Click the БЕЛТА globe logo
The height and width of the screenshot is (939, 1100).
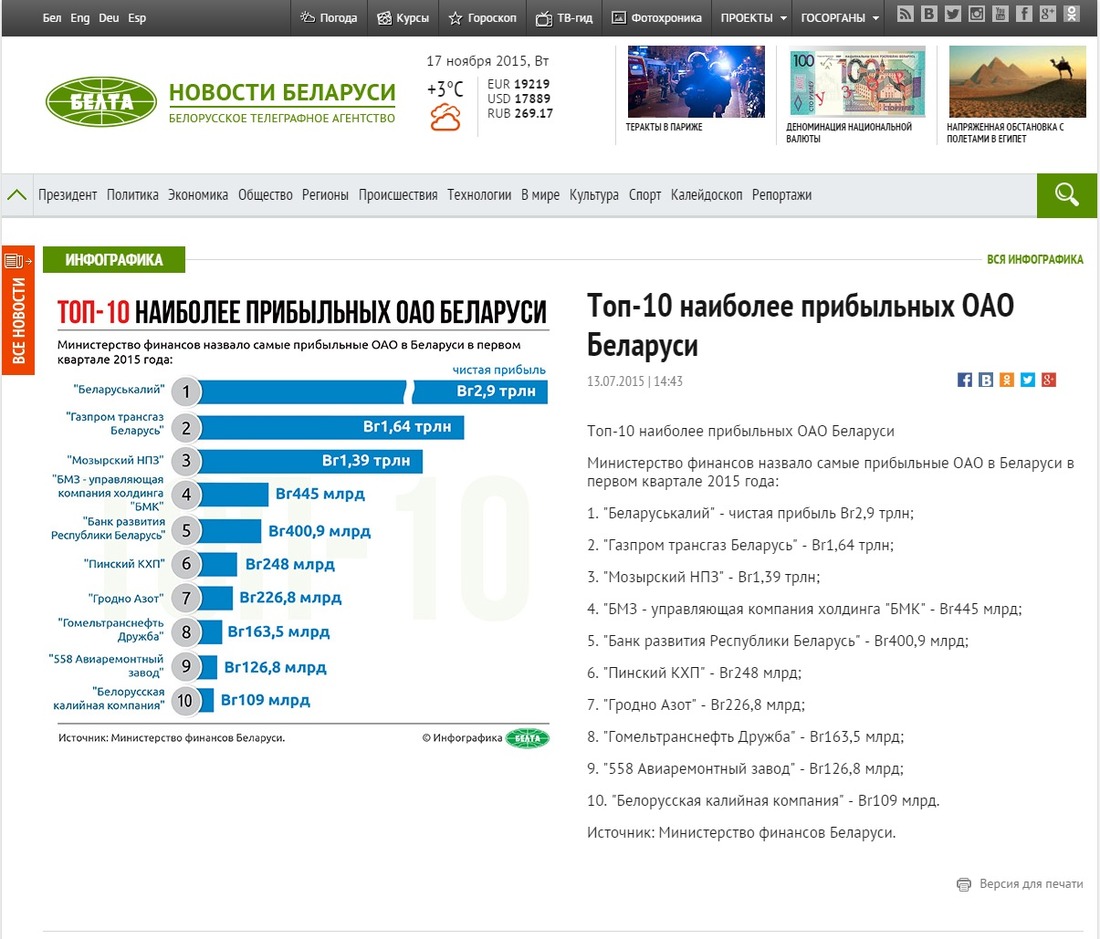(101, 102)
